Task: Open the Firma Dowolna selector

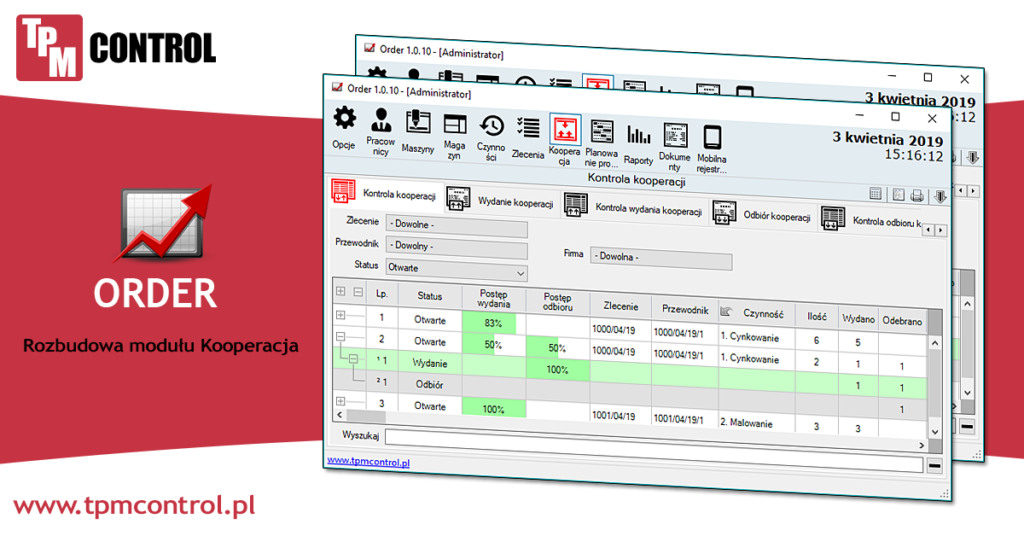Action: pyautogui.click(x=661, y=258)
